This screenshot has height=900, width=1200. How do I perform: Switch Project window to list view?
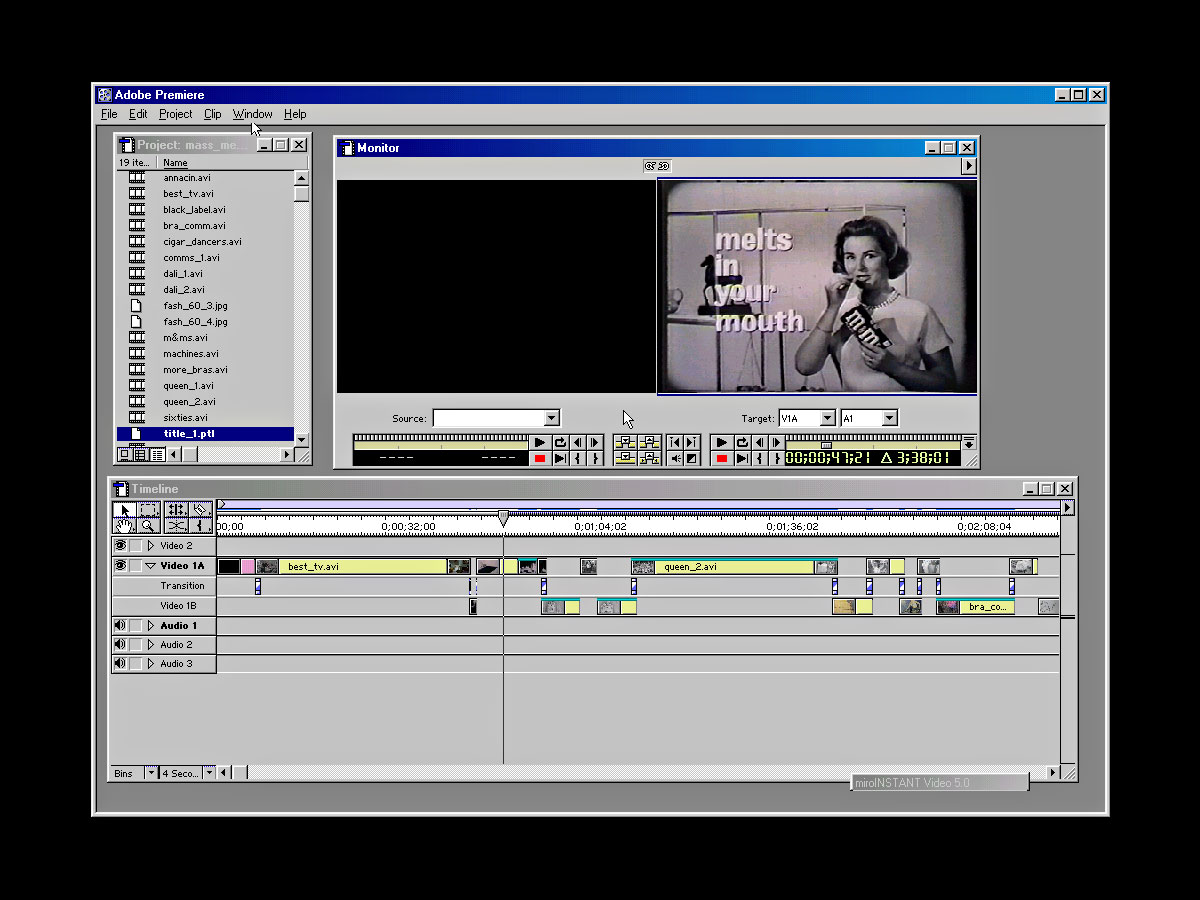157,454
